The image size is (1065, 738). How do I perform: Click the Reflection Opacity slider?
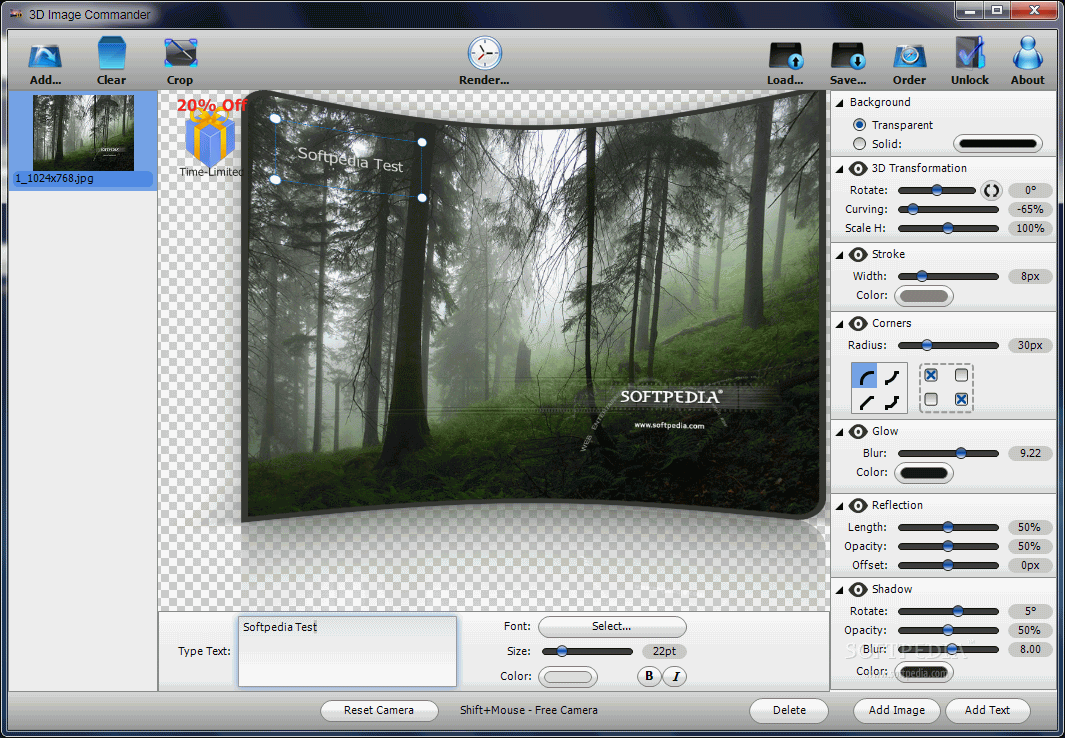tap(948, 547)
